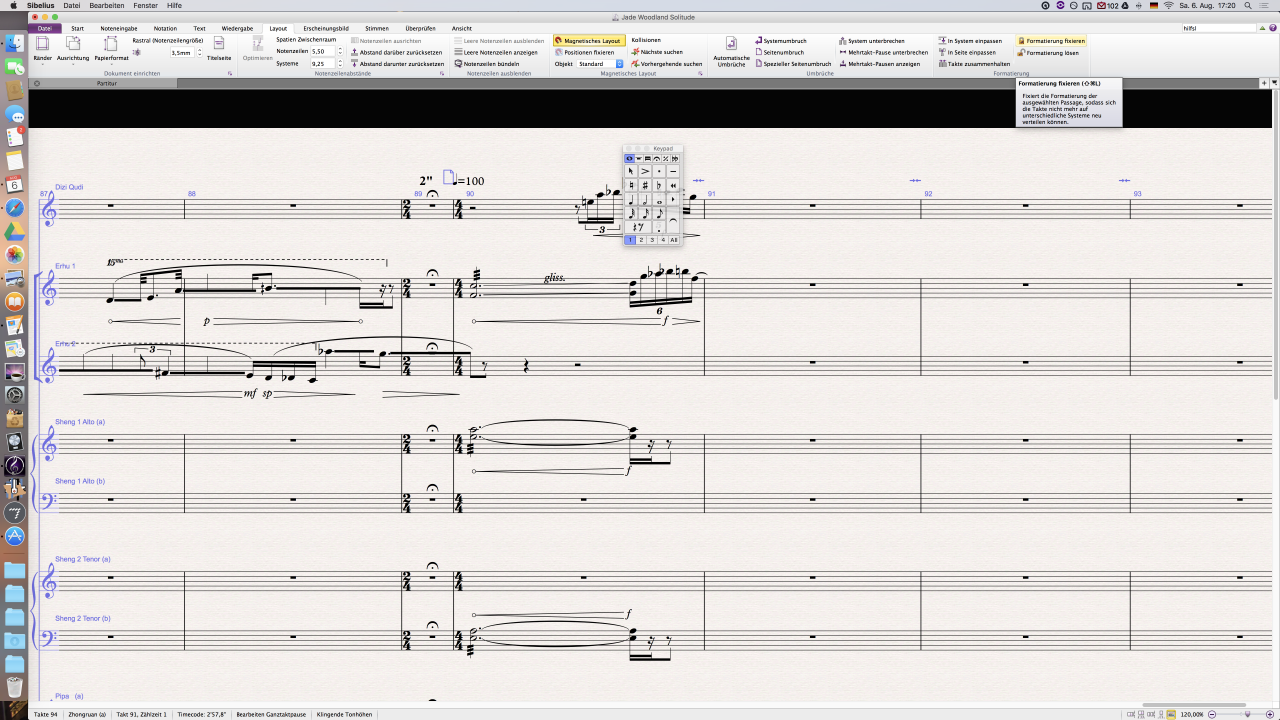This screenshot has width=1280, height=720.
Task: Select voice 1 on Keypad
Action: (630, 240)
